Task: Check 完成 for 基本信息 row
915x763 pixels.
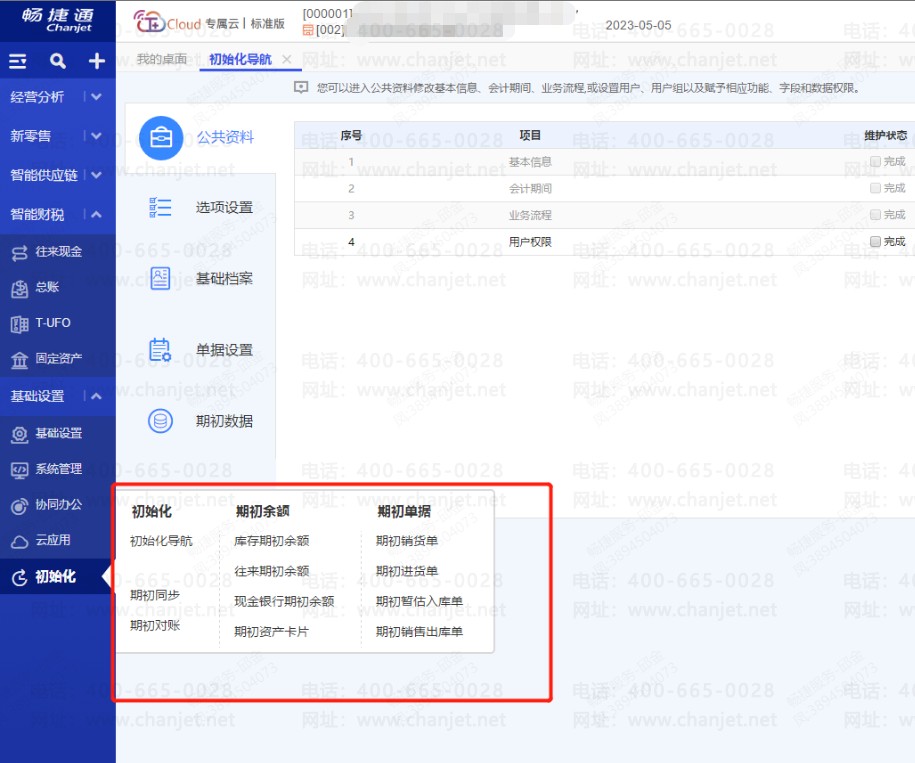Action: pos(875,161)
